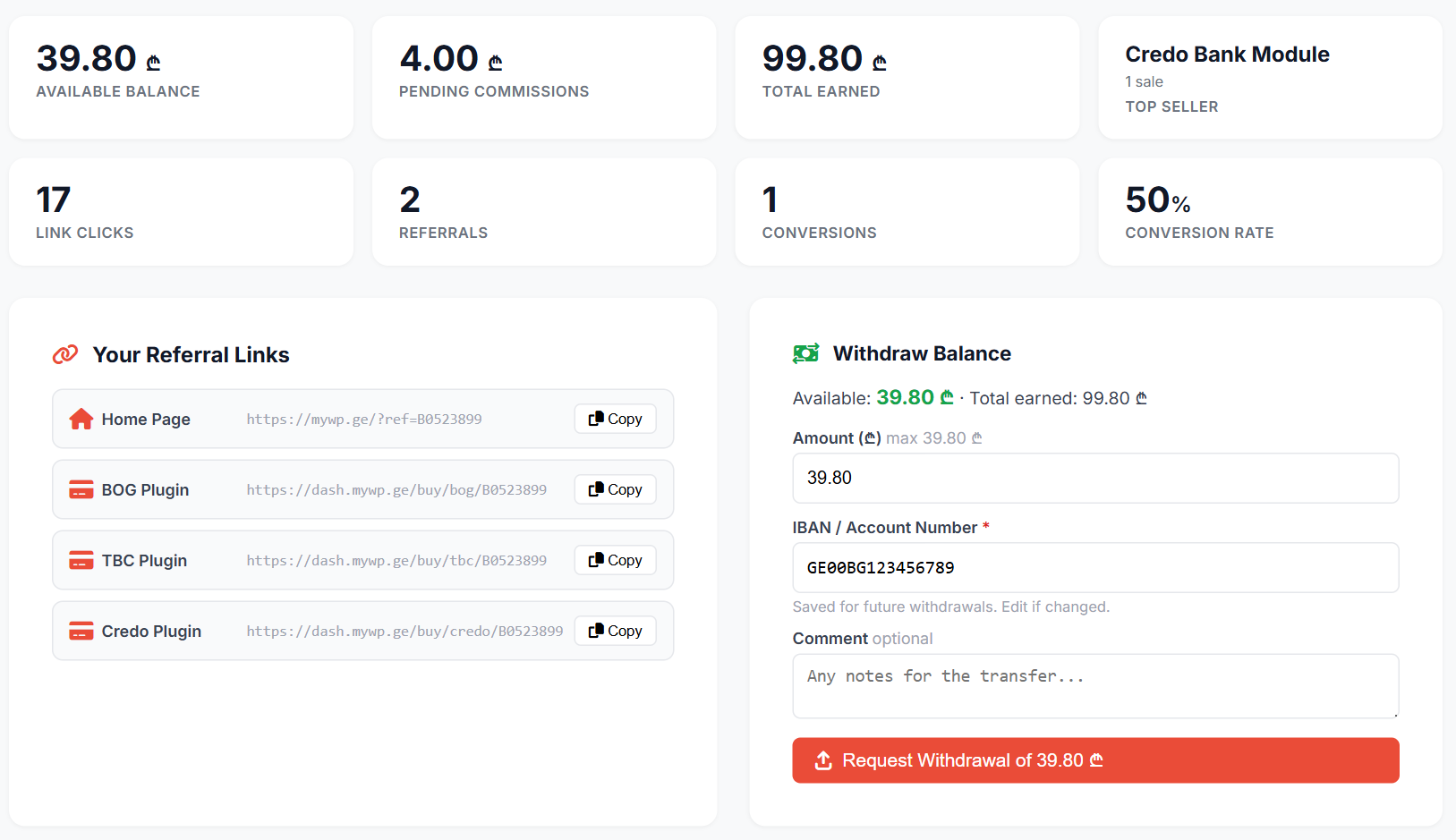Click the lari symbol next to Available Balance amount
This screenshot has height=840, width=1456.
coord(153,63)
